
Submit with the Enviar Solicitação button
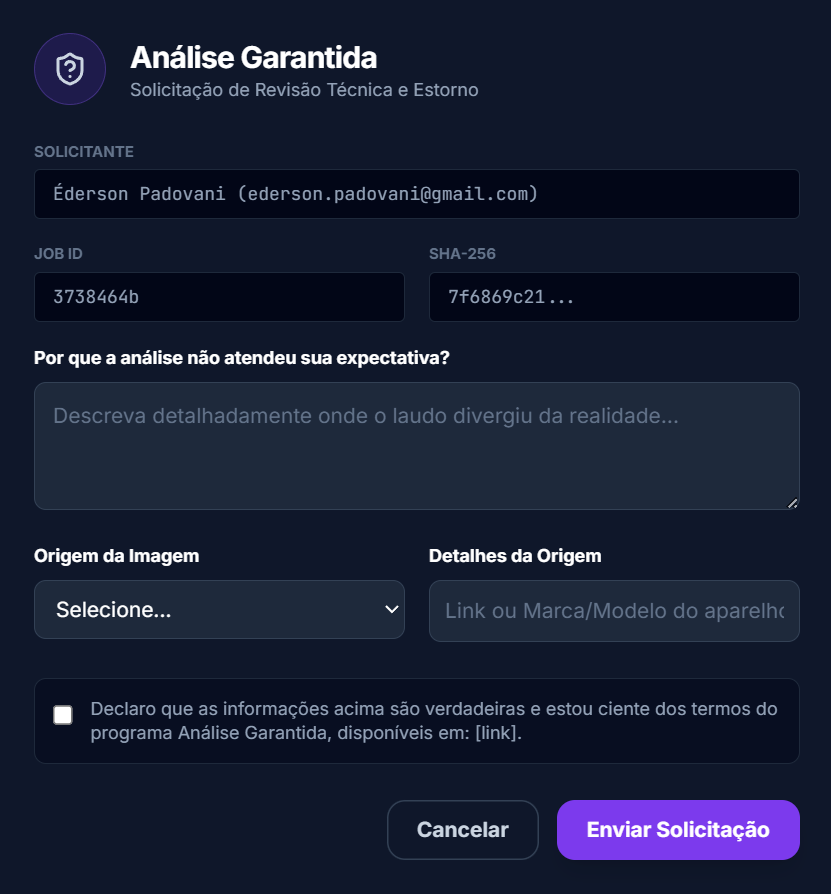pos(678,830)
